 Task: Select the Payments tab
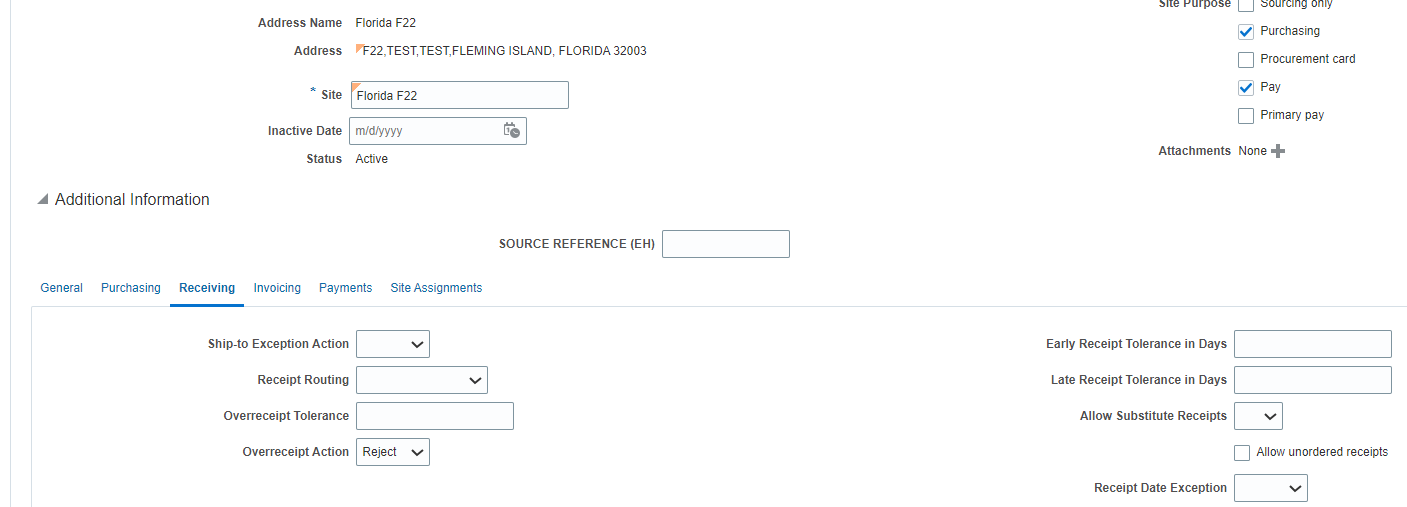pos(345,288)
